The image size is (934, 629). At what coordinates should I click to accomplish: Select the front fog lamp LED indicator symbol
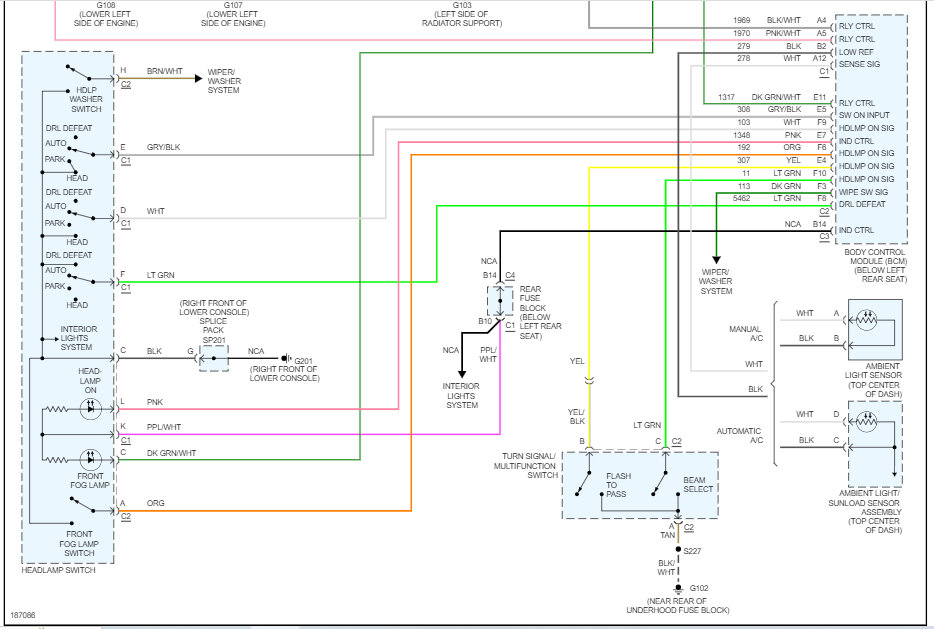(x=91, y=459)
